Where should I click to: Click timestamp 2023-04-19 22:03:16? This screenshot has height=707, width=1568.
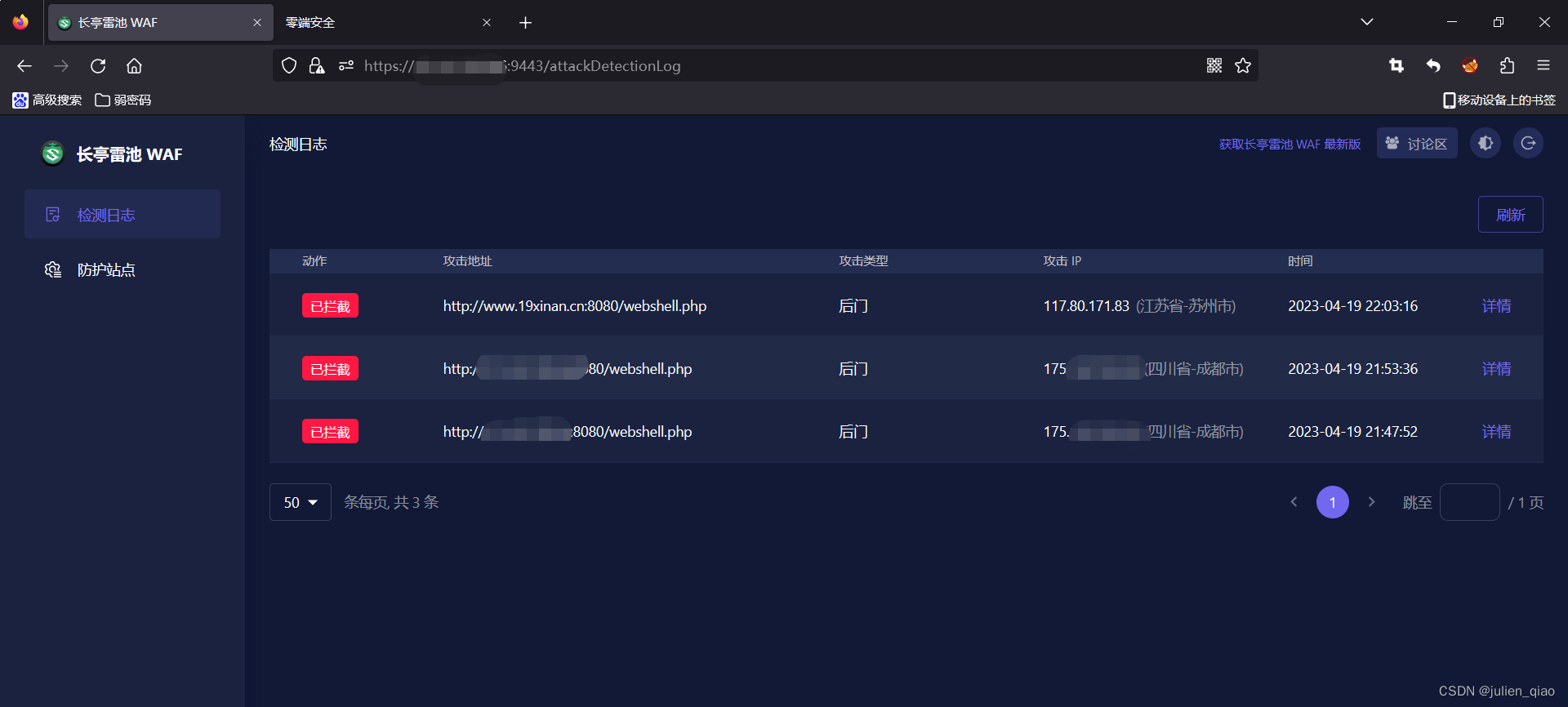tap(1352, 306)
